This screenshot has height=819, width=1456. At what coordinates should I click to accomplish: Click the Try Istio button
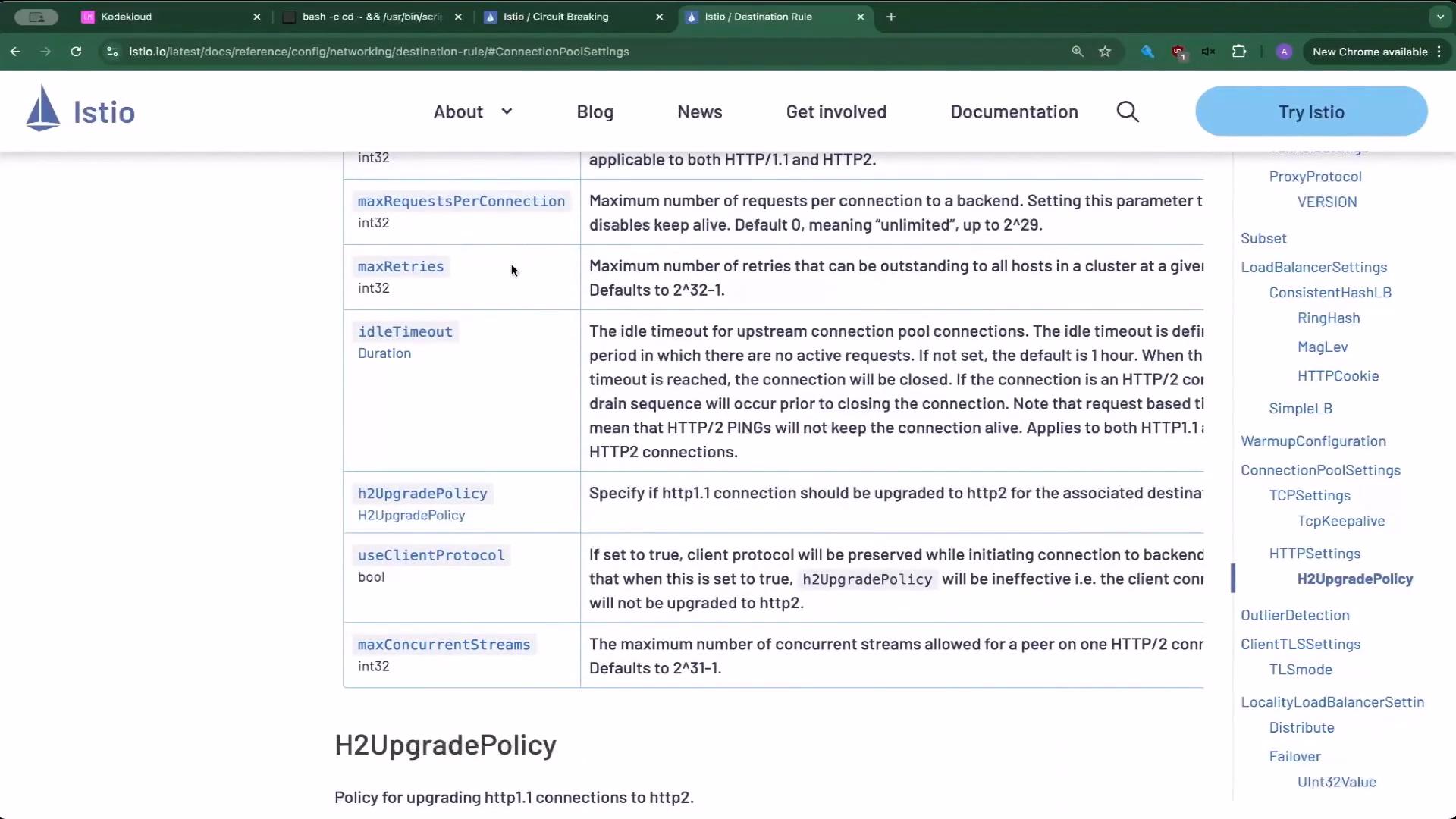point(1311,111)
